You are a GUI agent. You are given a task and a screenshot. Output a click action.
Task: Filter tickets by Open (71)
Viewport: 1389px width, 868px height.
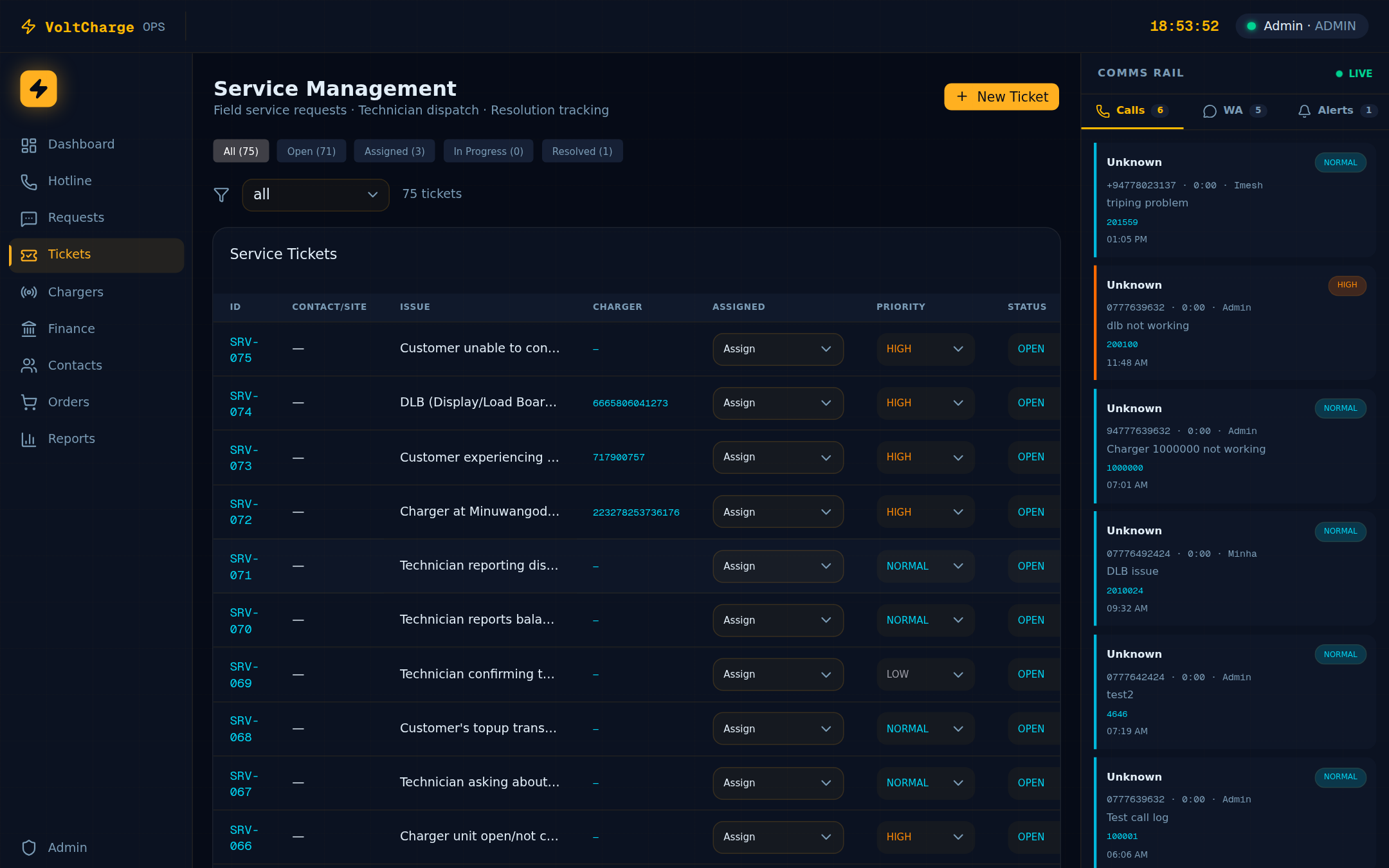coord(311,152)
